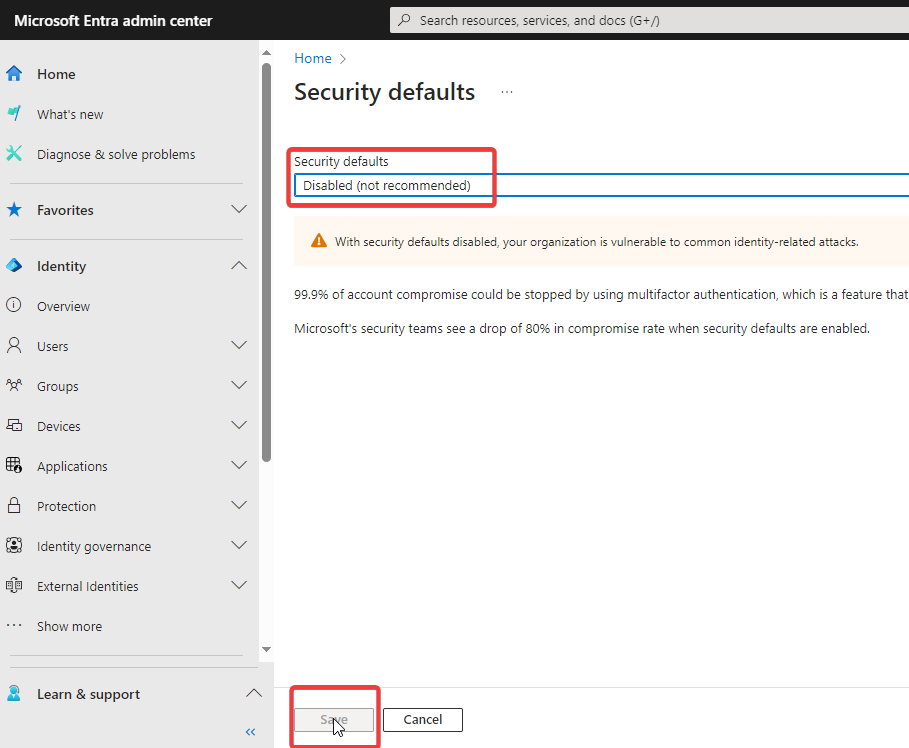
Task: Collapse the Identity section chevron
Action: click(238, 266)
